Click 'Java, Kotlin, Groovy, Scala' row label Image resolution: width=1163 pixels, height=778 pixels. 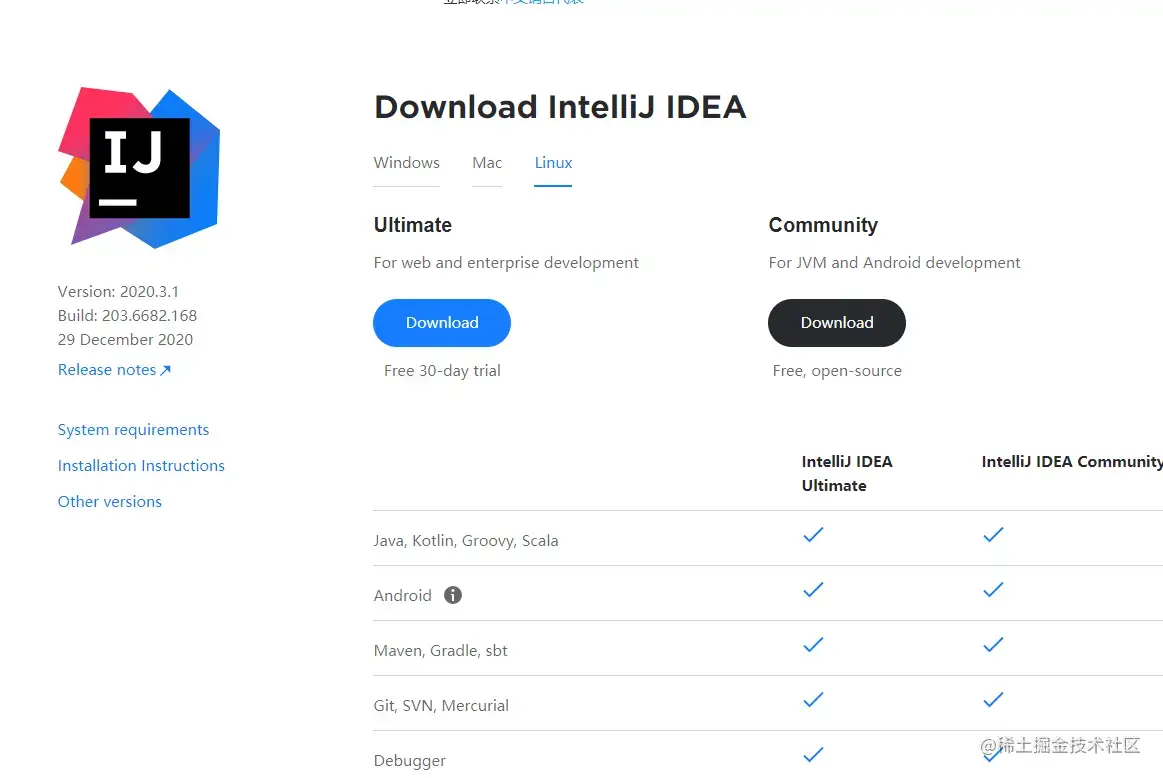466,541
